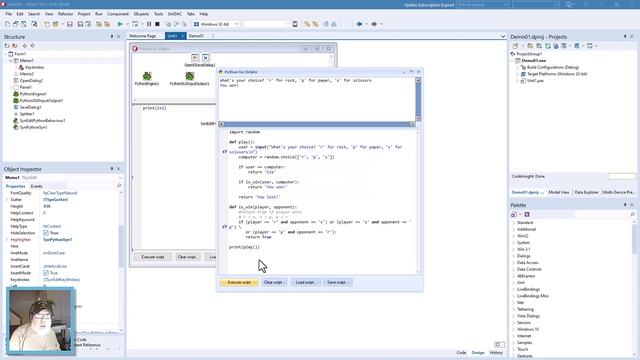Click the PythonGUIInputOutput1 component icon on the form

click(x=189, y=76)
